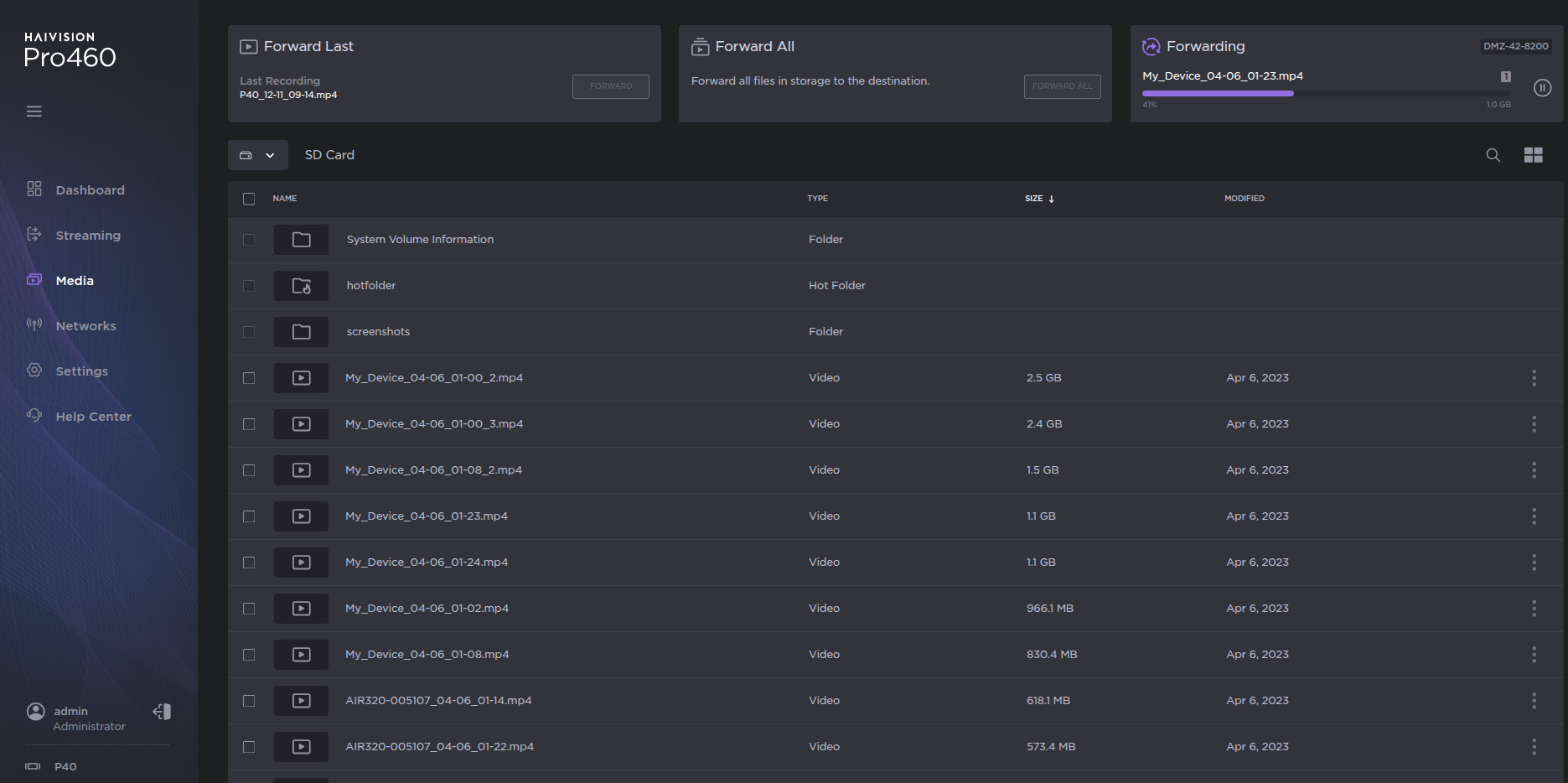Go to Streaming in sidebar

[x=88, y=236]
